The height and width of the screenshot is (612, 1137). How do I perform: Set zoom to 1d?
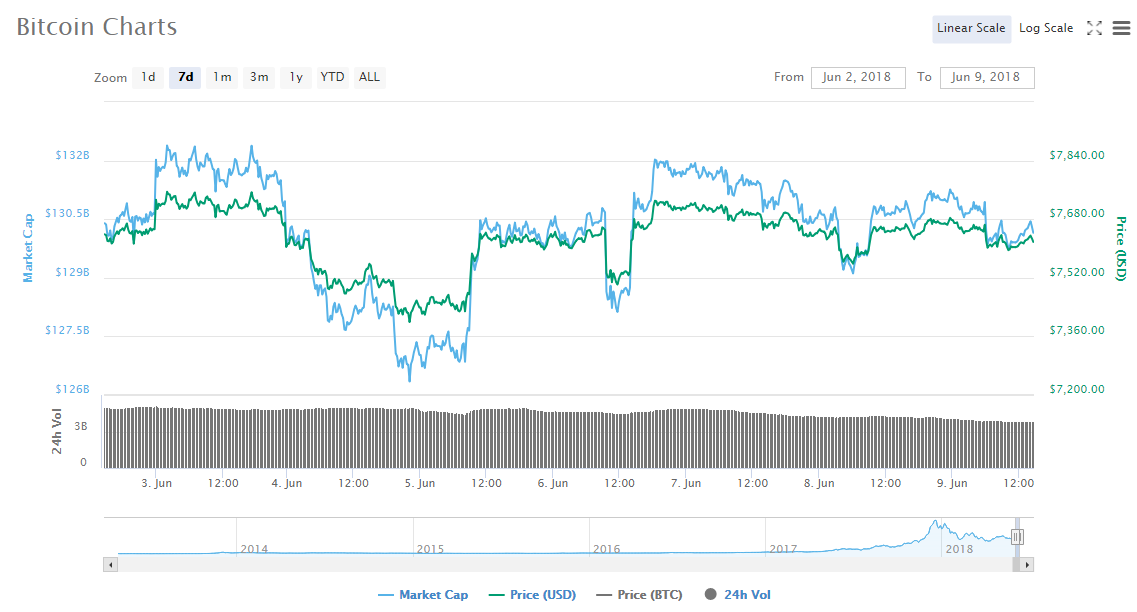click(148, 77)
